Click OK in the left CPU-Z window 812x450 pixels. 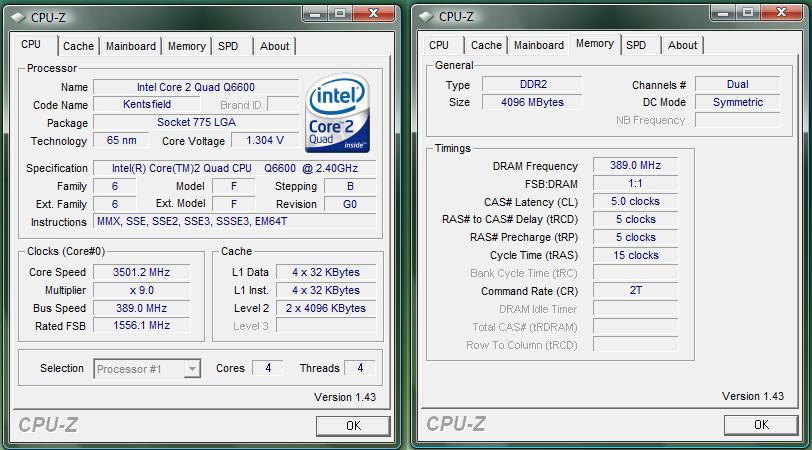pos(353,426)
